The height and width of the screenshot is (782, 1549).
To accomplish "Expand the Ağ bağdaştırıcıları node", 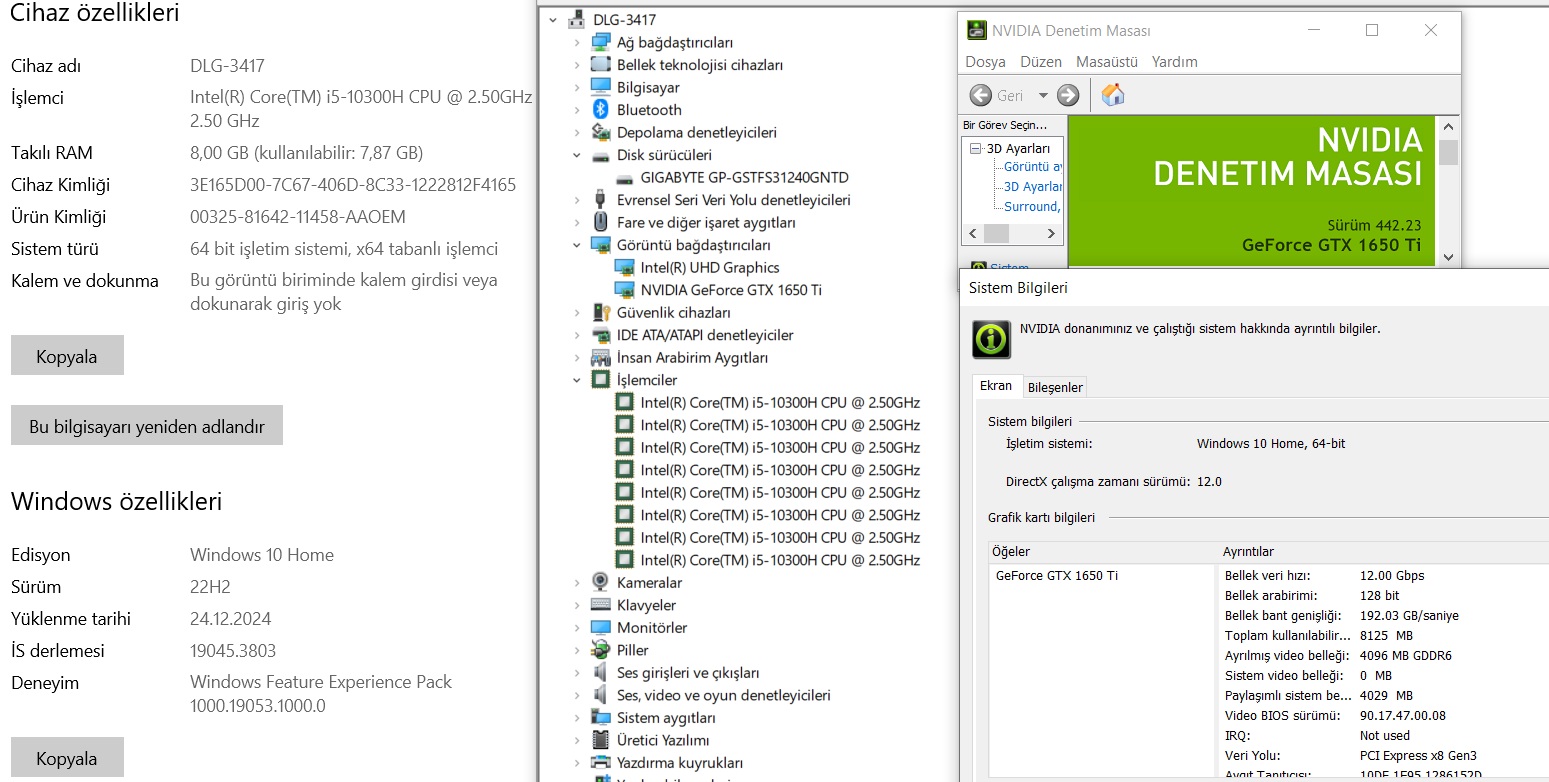I will (577, 42).
